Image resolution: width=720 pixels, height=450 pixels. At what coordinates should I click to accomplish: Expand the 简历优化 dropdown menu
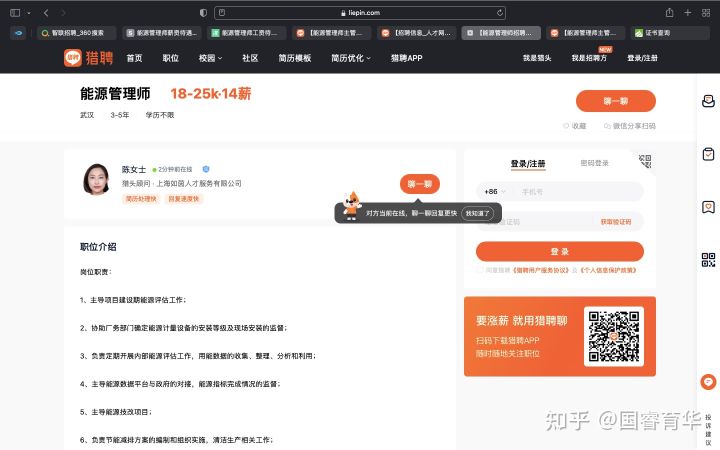pos(351,58)
